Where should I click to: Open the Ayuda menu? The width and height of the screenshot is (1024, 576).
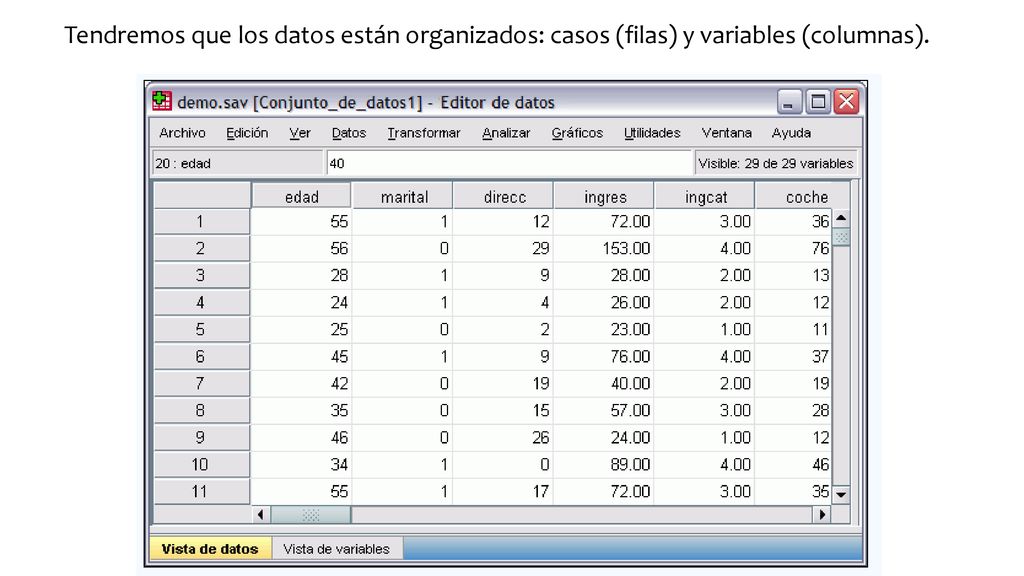coord(791,133)
